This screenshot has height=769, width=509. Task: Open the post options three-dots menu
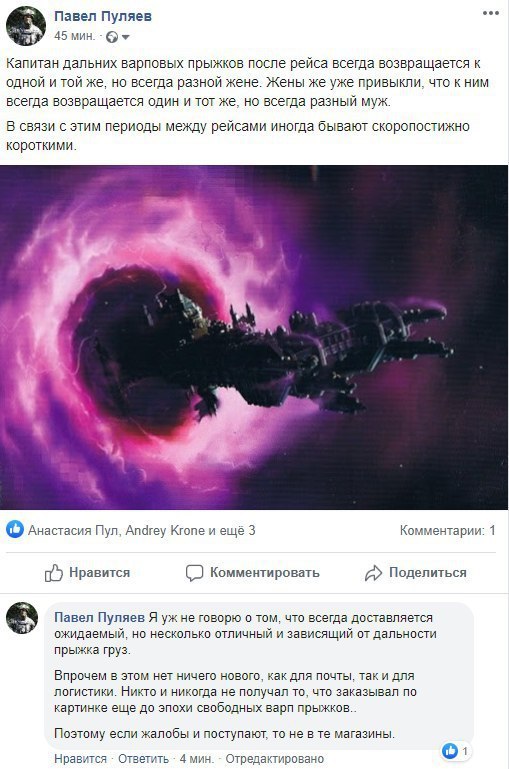(490, 13)
